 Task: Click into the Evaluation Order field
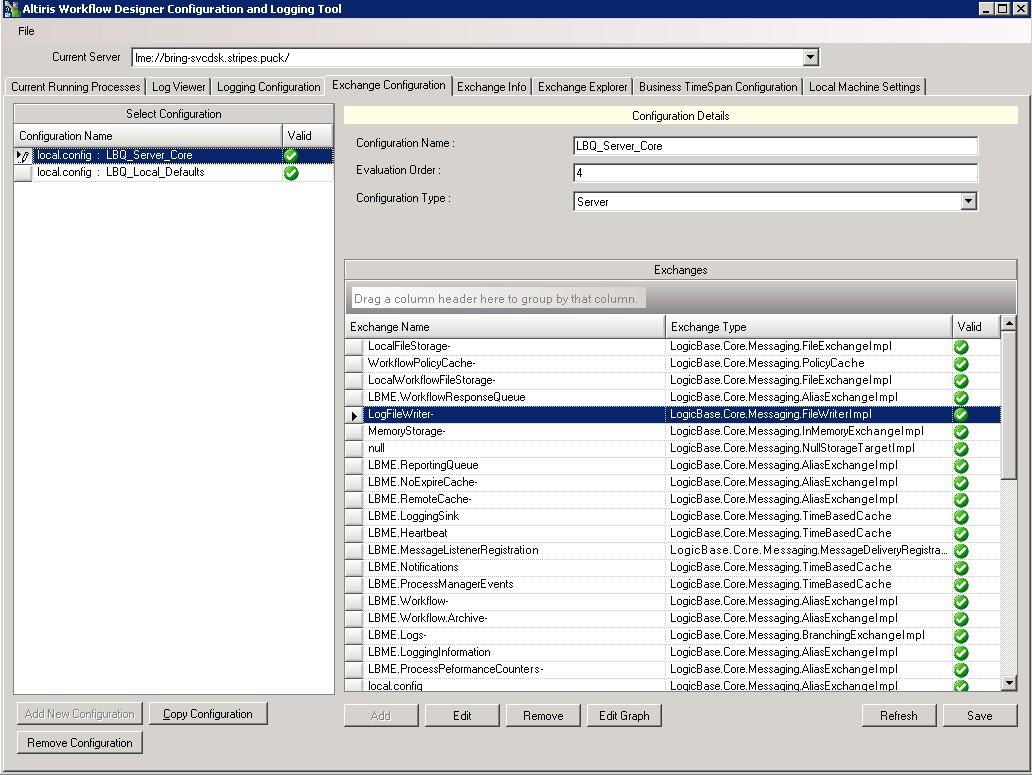pyautogui.click(x=775, y=173)
